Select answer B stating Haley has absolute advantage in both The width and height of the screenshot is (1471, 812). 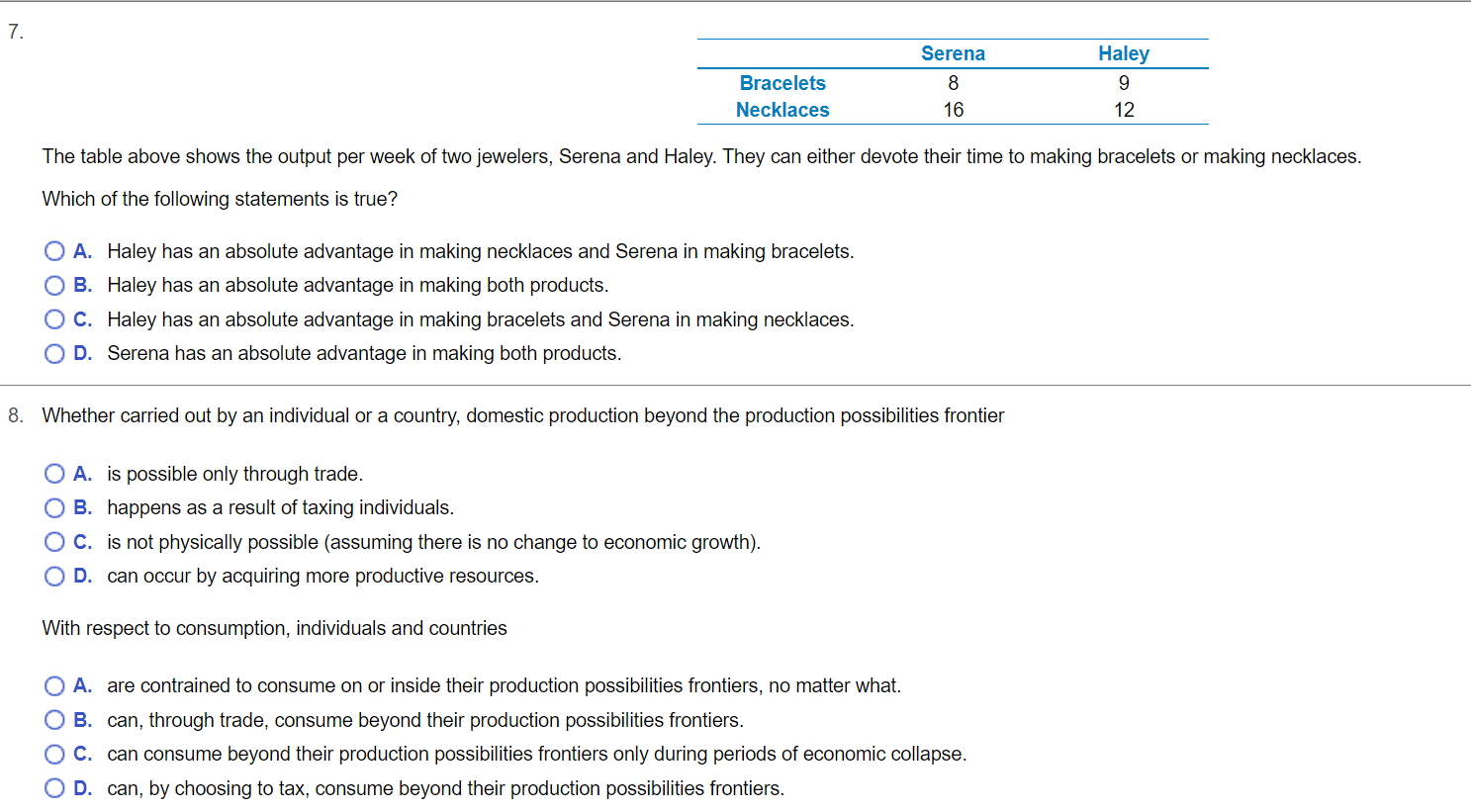click(54, 285)
